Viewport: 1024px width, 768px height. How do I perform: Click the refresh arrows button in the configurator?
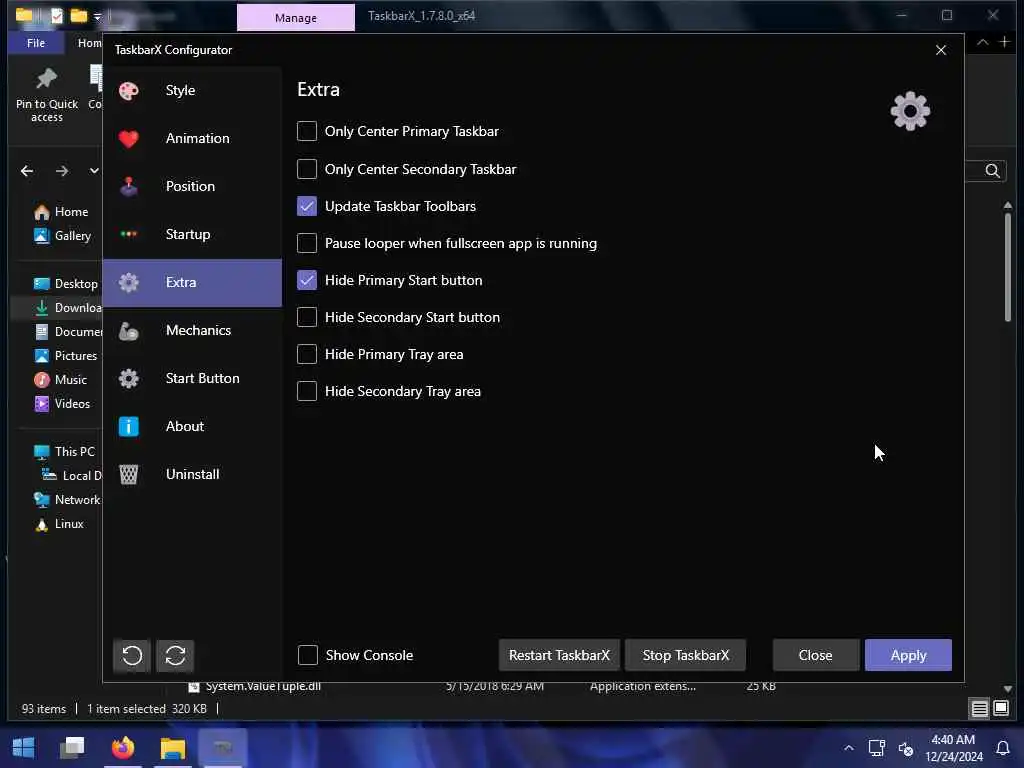(x=175, y=655)
